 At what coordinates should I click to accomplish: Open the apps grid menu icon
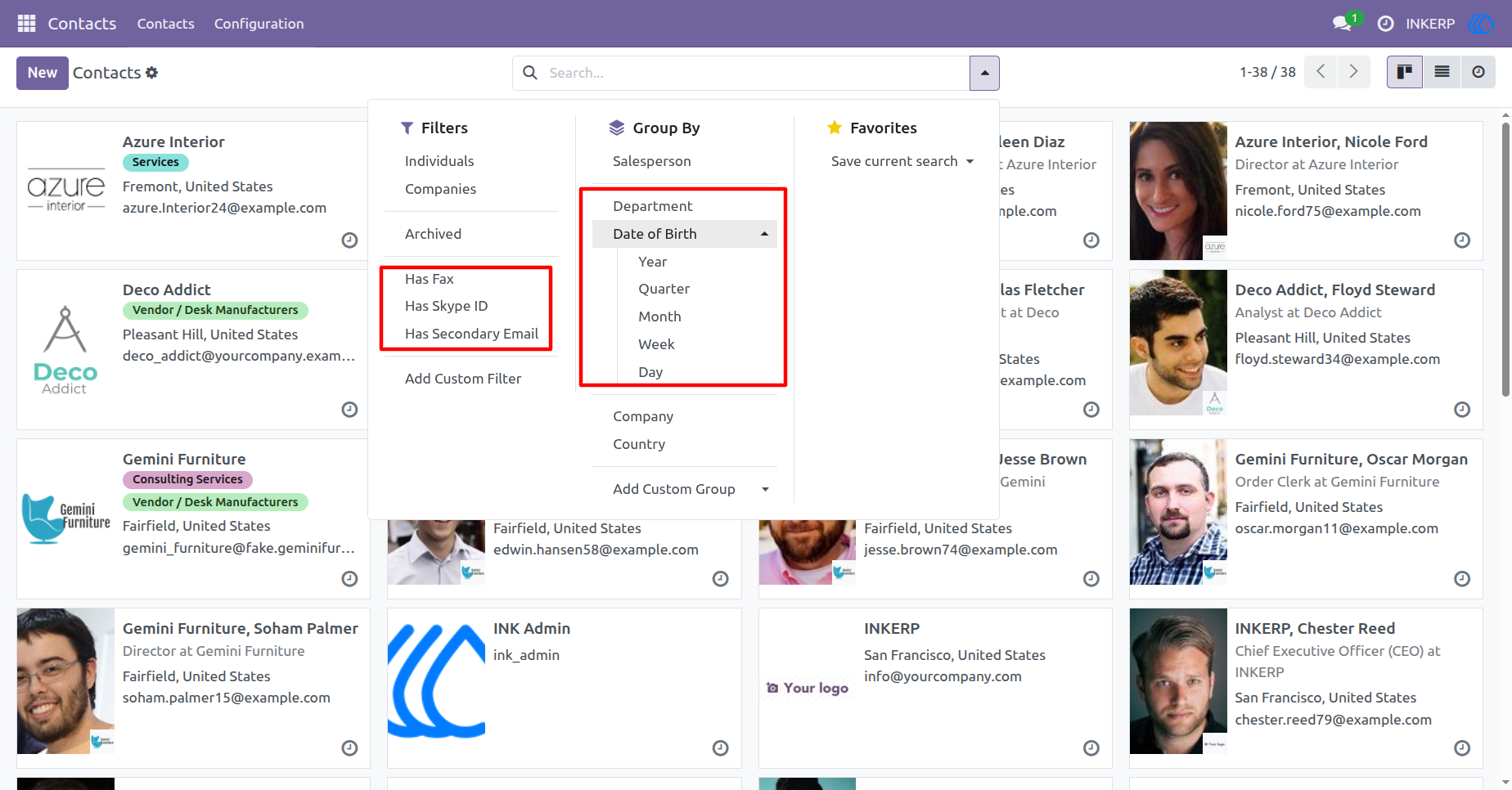[x=26, y=24]
